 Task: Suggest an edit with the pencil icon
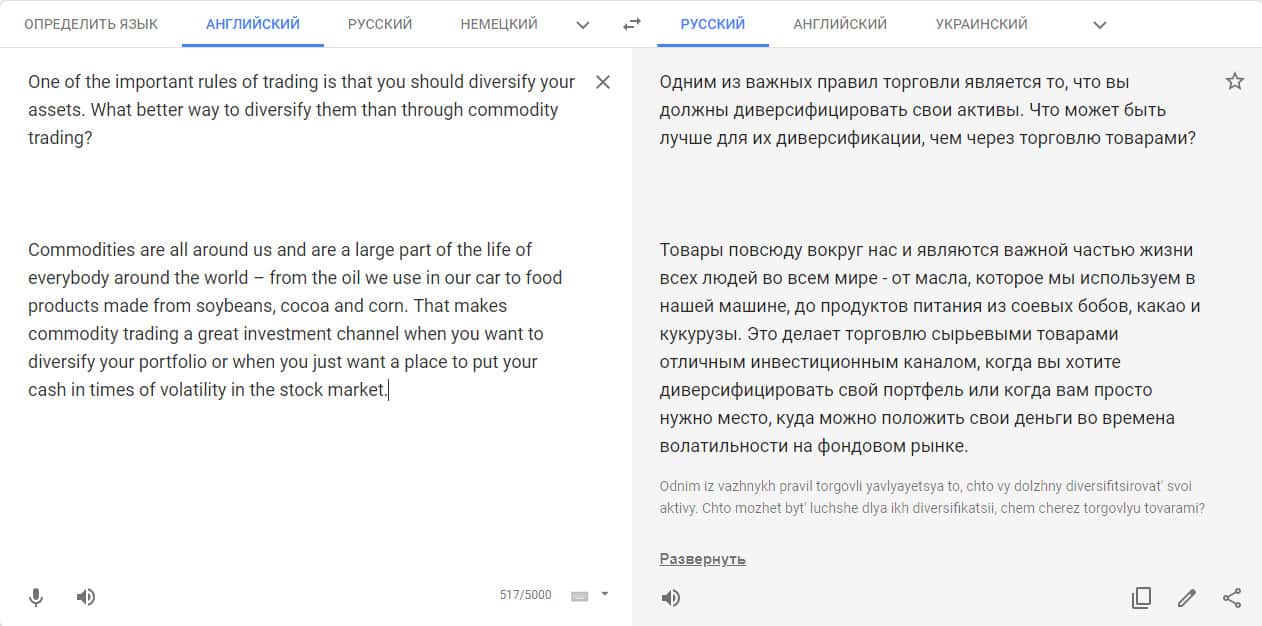(x=1187, y=598)
